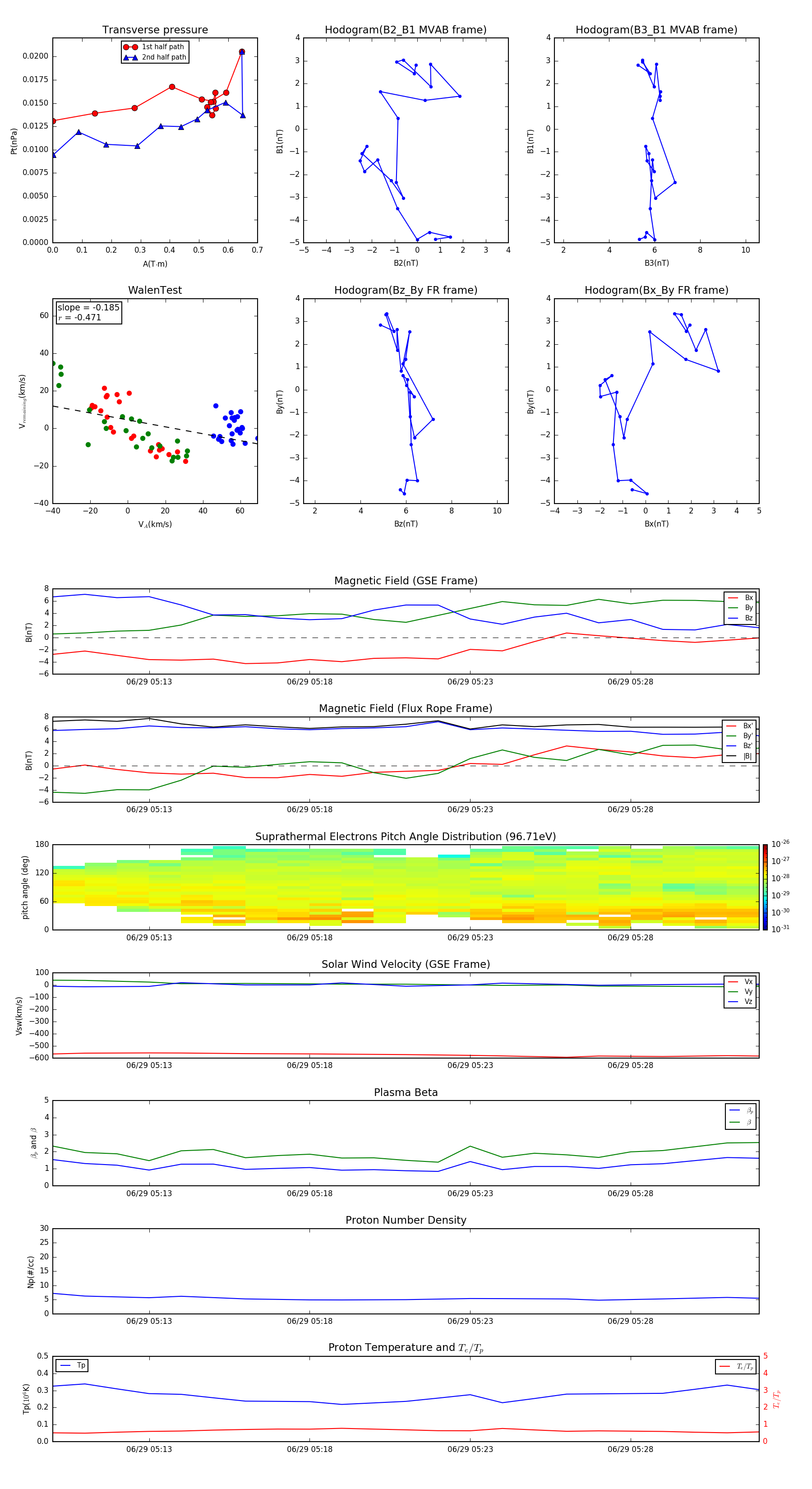Select the '1st half path' legend entry
This screenshot has height=1489, width=812.
(x=154, y=47)
